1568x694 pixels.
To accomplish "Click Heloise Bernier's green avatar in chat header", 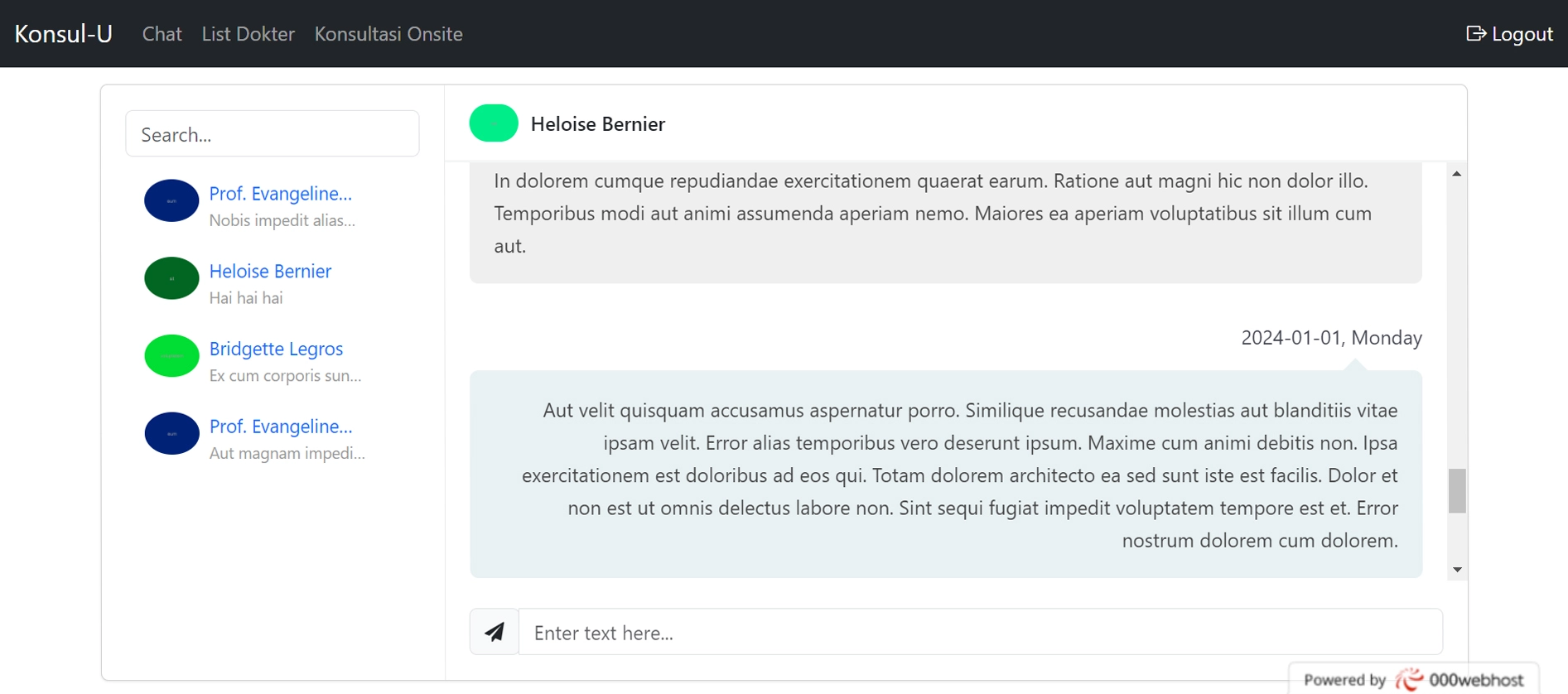I will coord(493,123).
